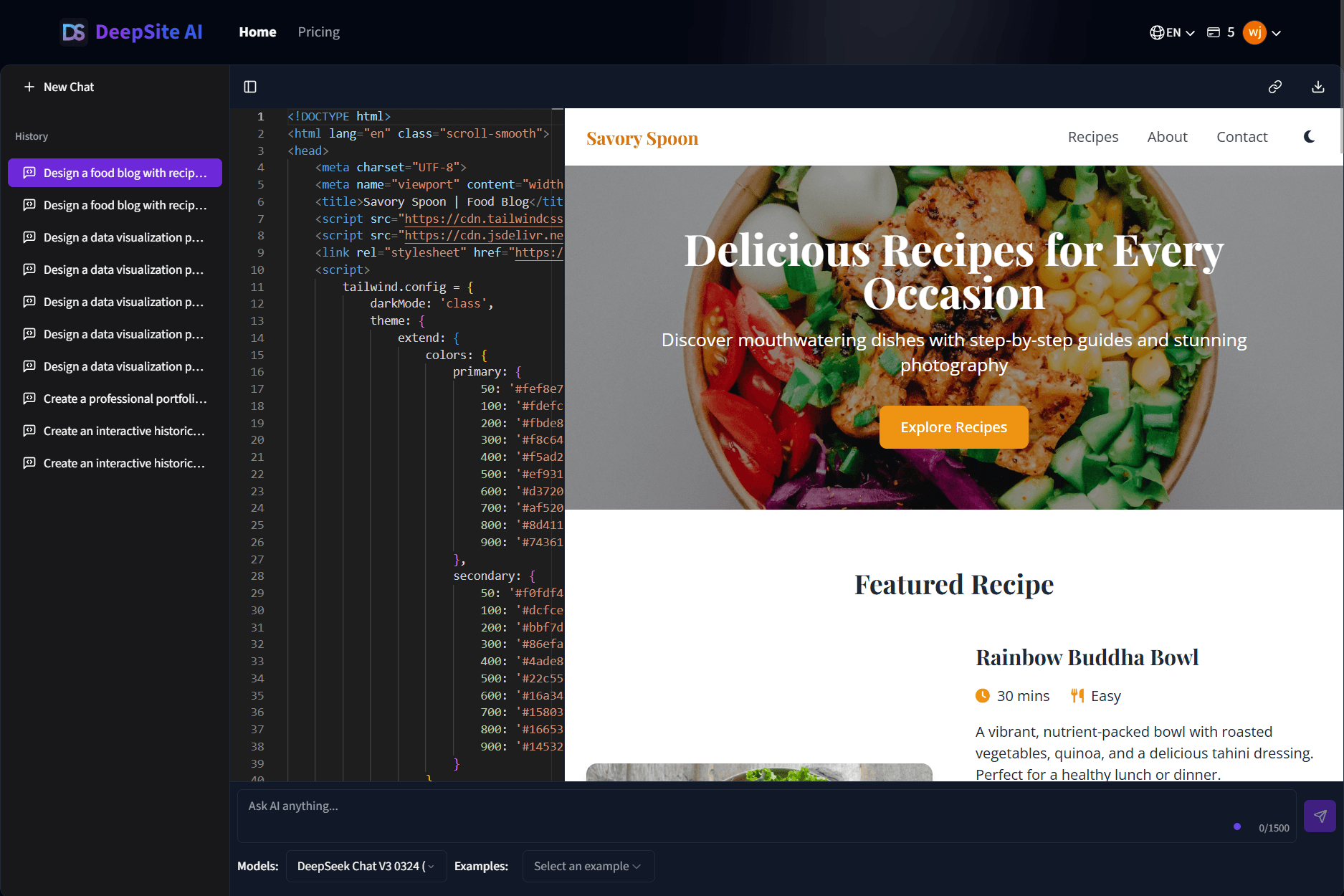The width and height of the screenshot is (1344, 896).
Task: Open the Select an example dropdown
Action: tap(588, 866)
